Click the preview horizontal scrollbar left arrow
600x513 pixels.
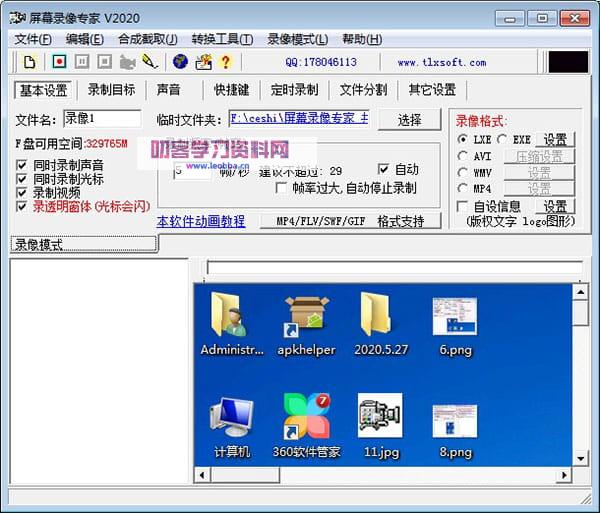[x=202, y=475]
